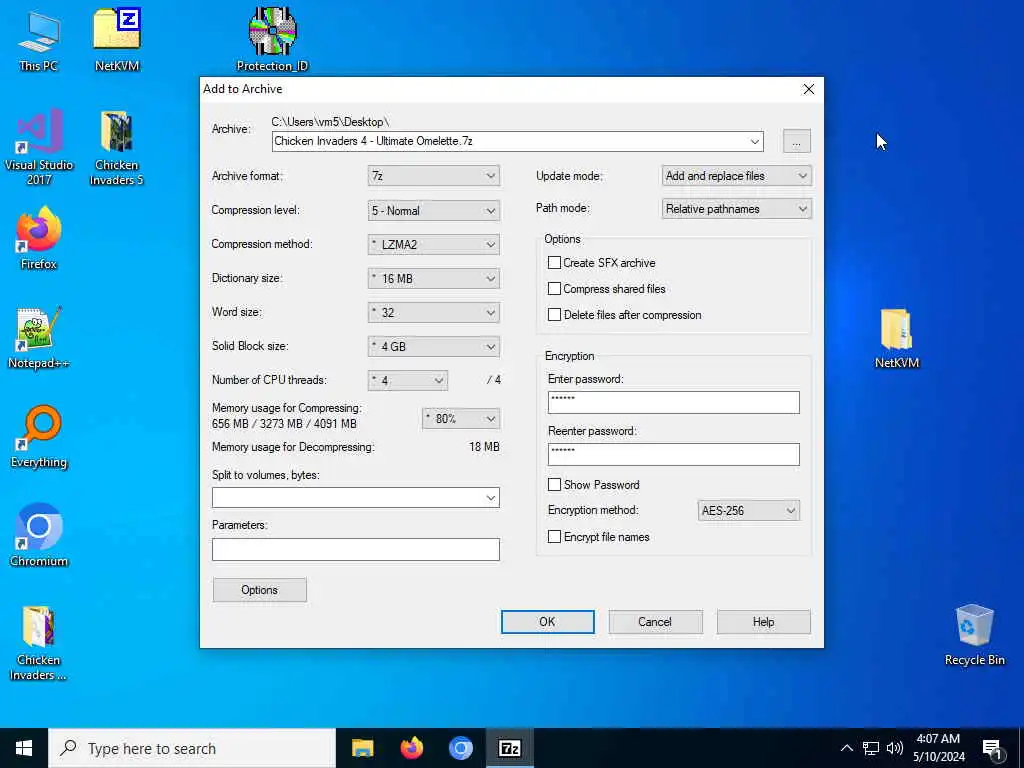
Task: Open Path mode dropdown
Action: 737,209
